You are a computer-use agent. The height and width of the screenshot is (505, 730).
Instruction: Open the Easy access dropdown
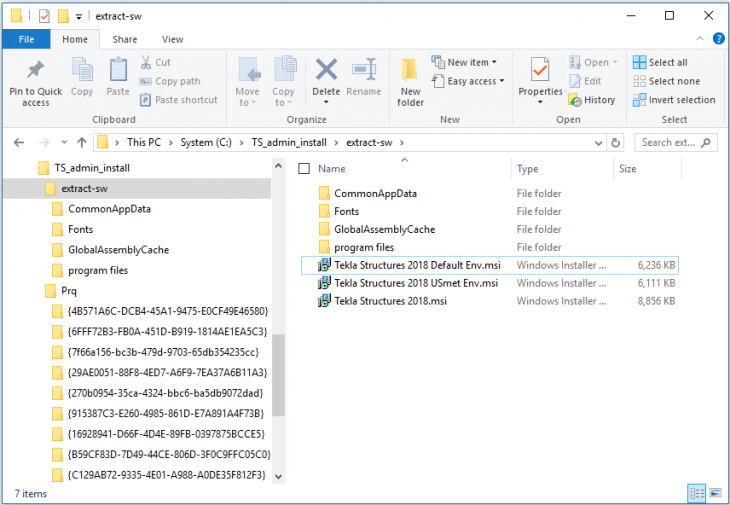[x=468, y=81]
